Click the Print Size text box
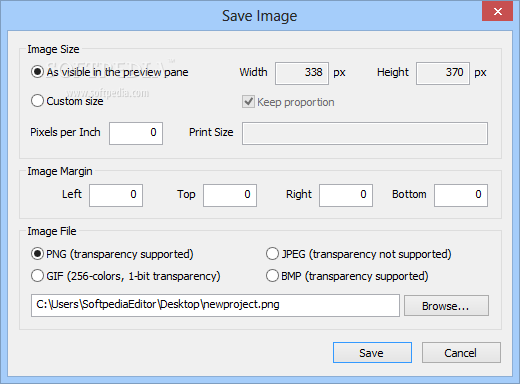Image resolution: width=520 pixels, height=384 pixels. pos(365,133)
